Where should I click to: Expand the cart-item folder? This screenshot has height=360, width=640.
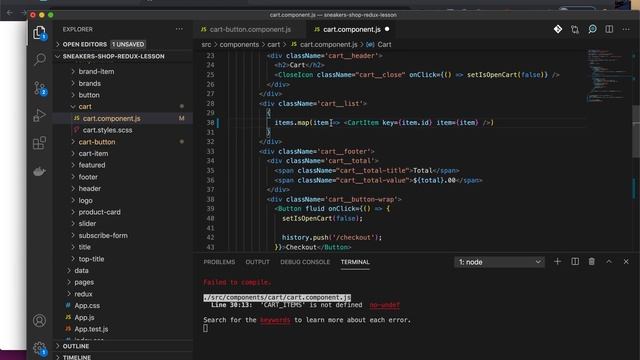93,153
